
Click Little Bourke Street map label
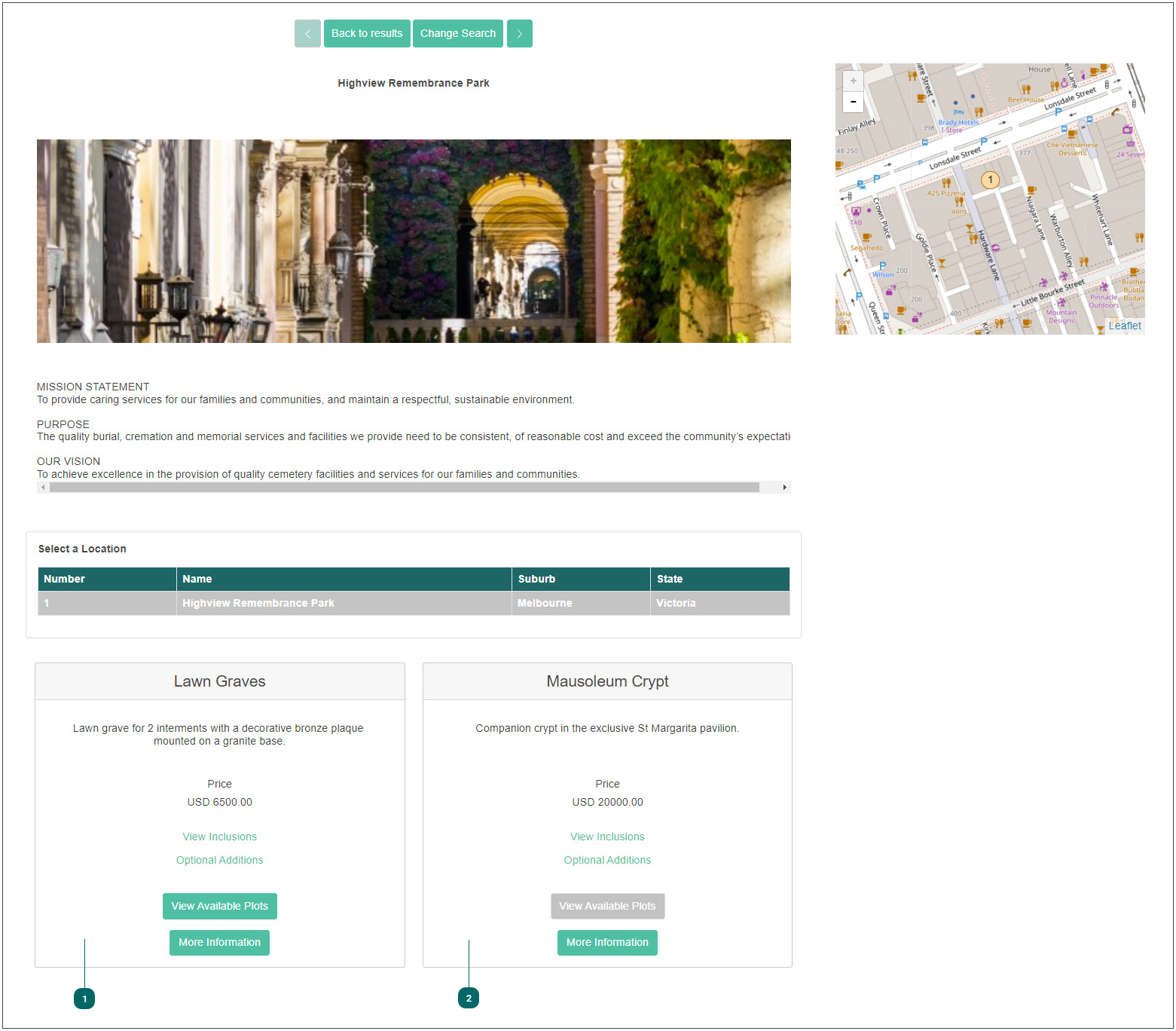click(1052, 292)
